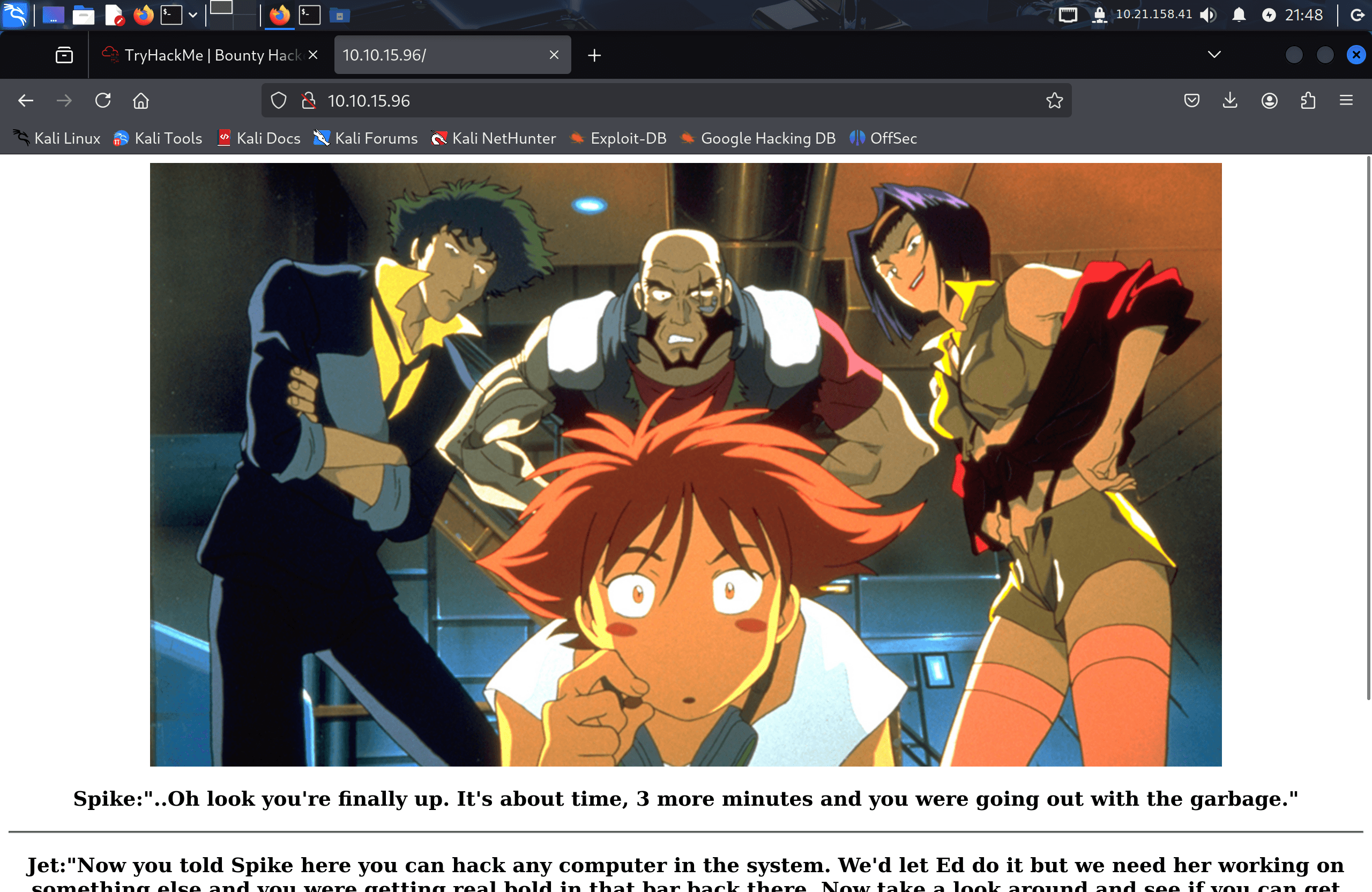Close the TryHackMe Bounty Hacker tab
This screenshot has height=892, width=1372.
tap(313, 55)
